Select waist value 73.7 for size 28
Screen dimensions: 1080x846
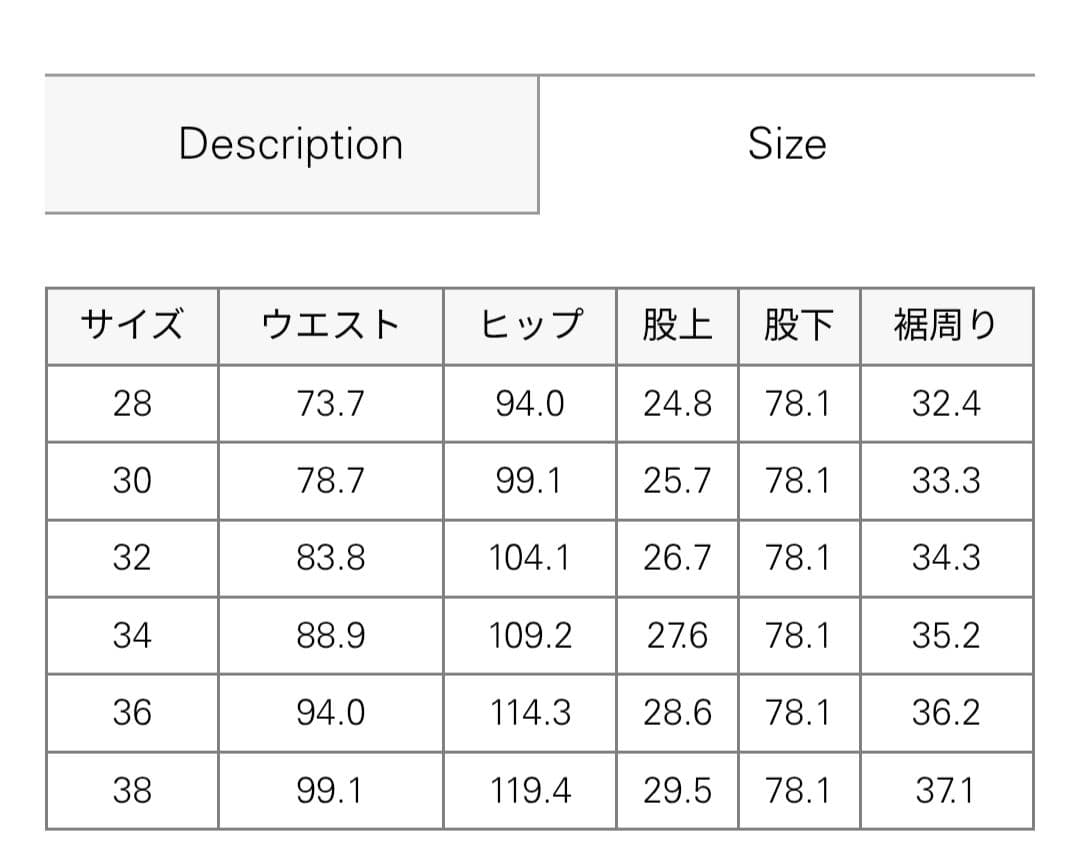point(330,402)
